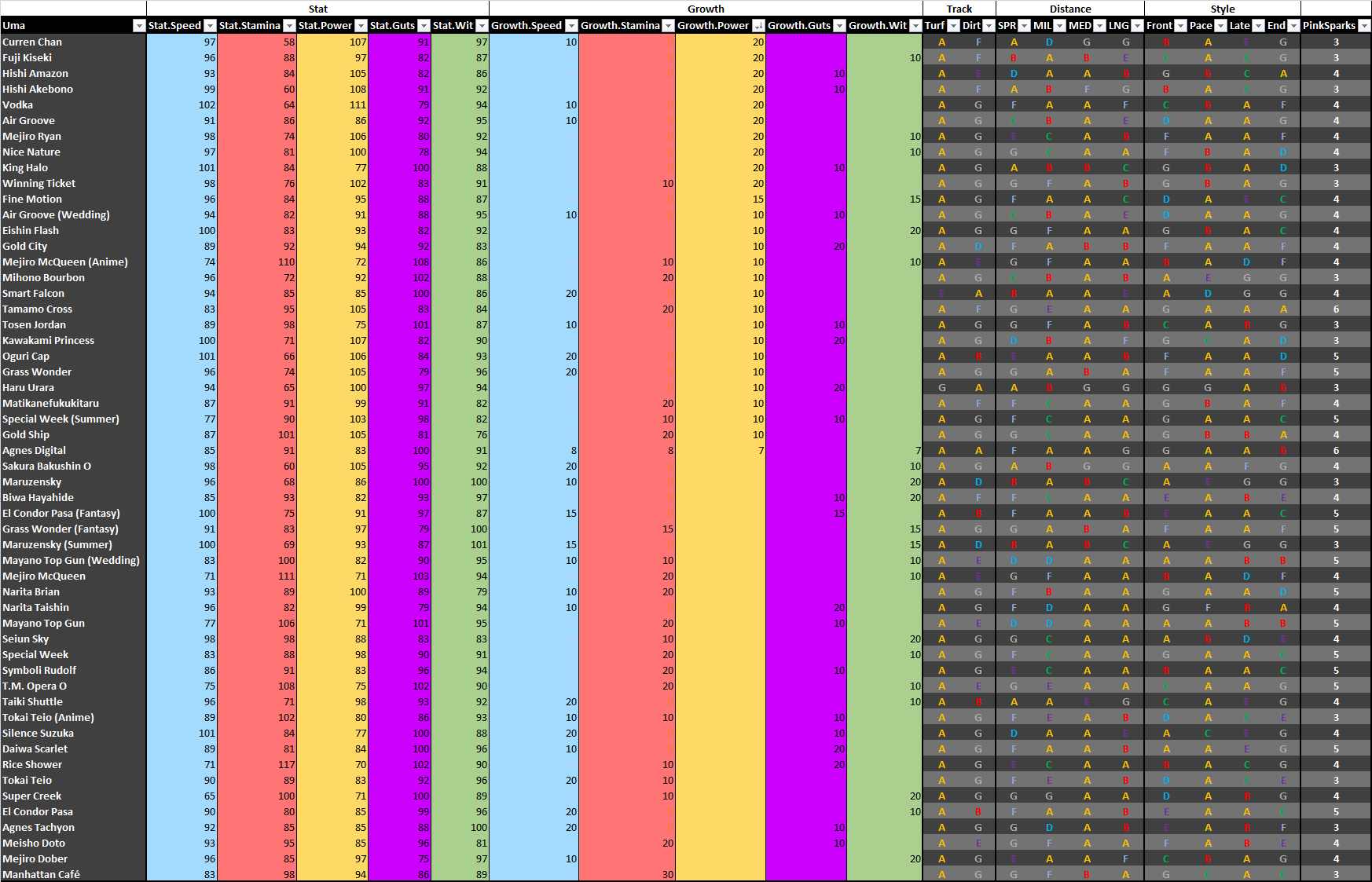Open the Dirt column filter dropdown
The image size is (1372, 882).
tap(989, 26)
